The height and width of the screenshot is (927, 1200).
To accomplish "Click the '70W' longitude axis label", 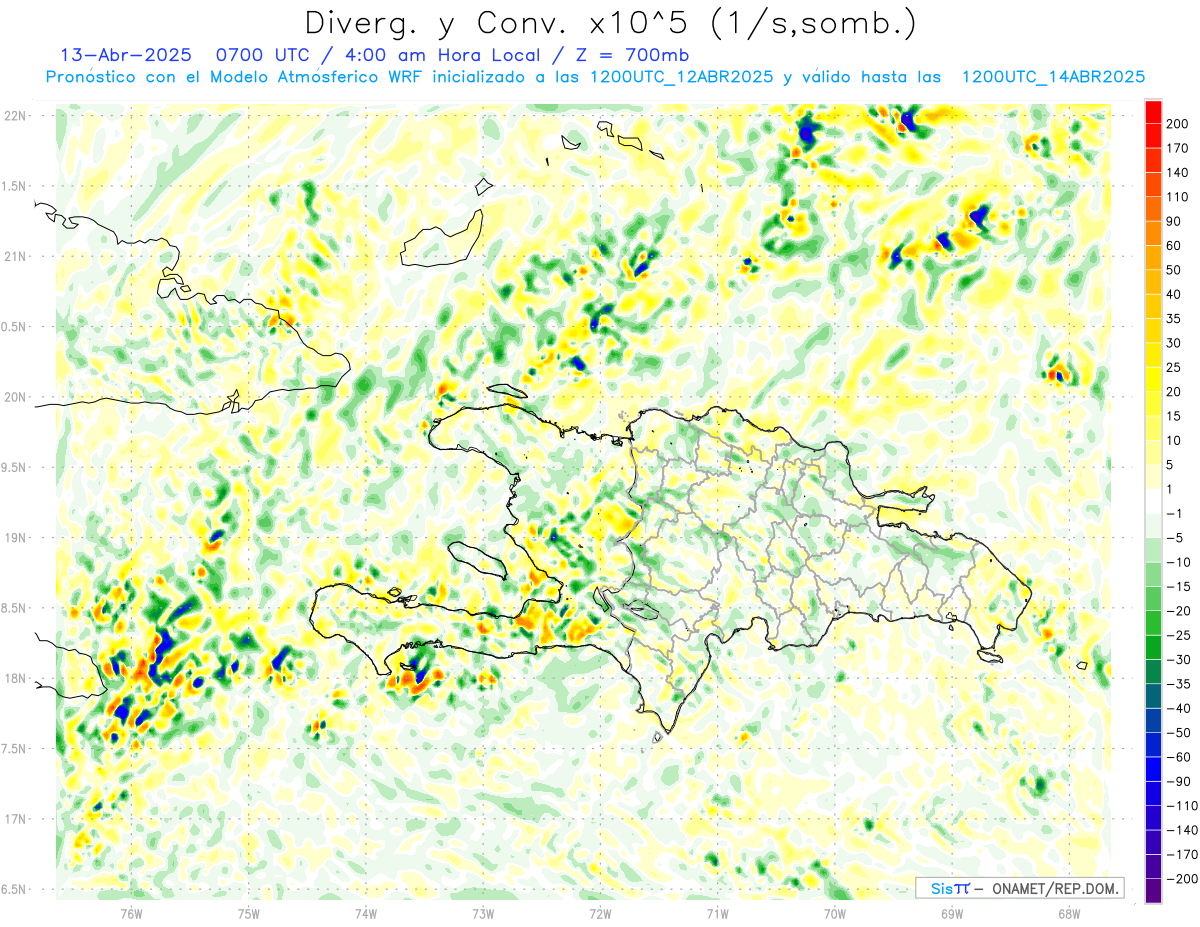I will click(x=835, y=913).
